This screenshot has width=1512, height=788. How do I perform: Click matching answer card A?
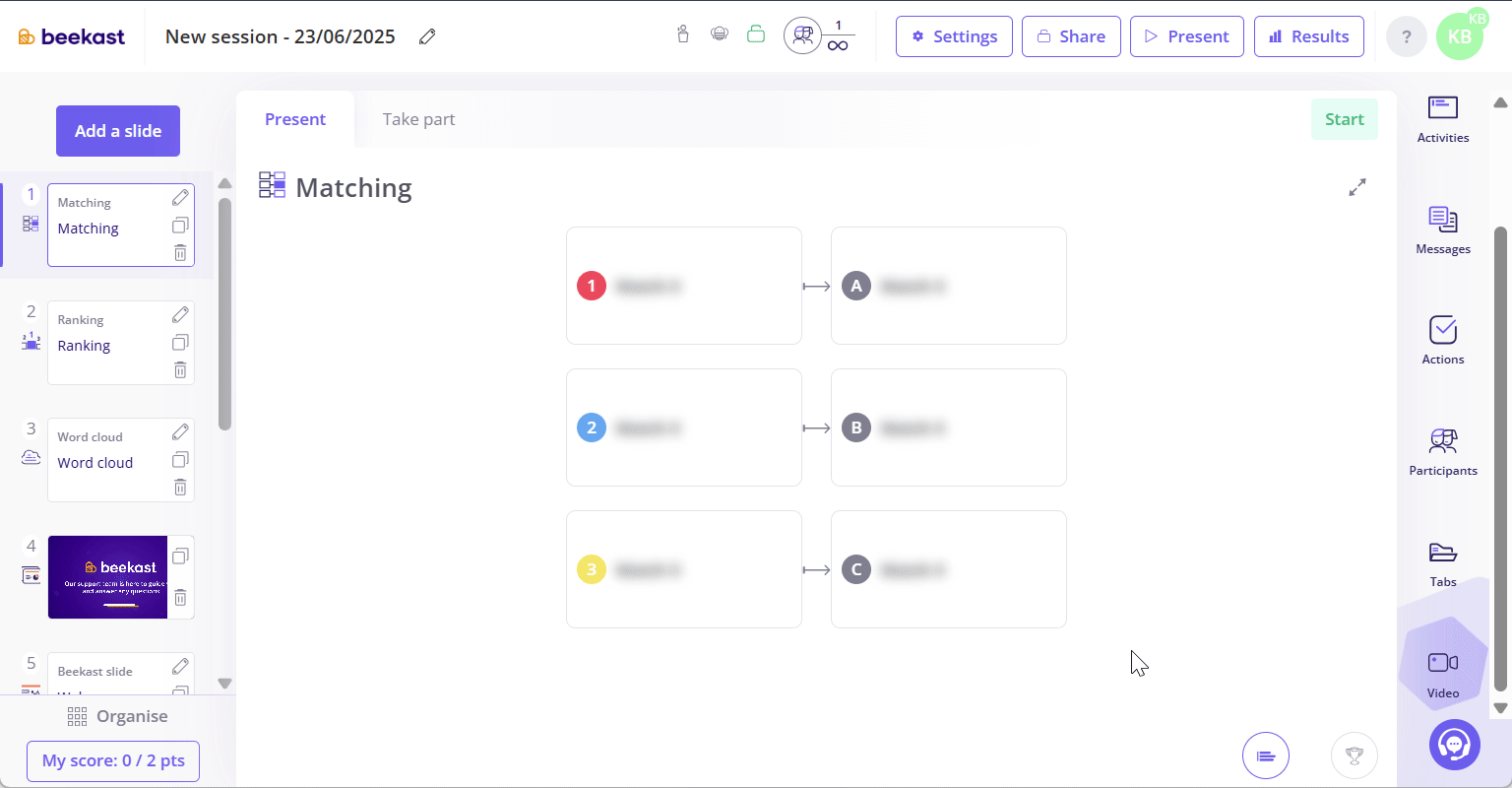[x=949, y=286]
